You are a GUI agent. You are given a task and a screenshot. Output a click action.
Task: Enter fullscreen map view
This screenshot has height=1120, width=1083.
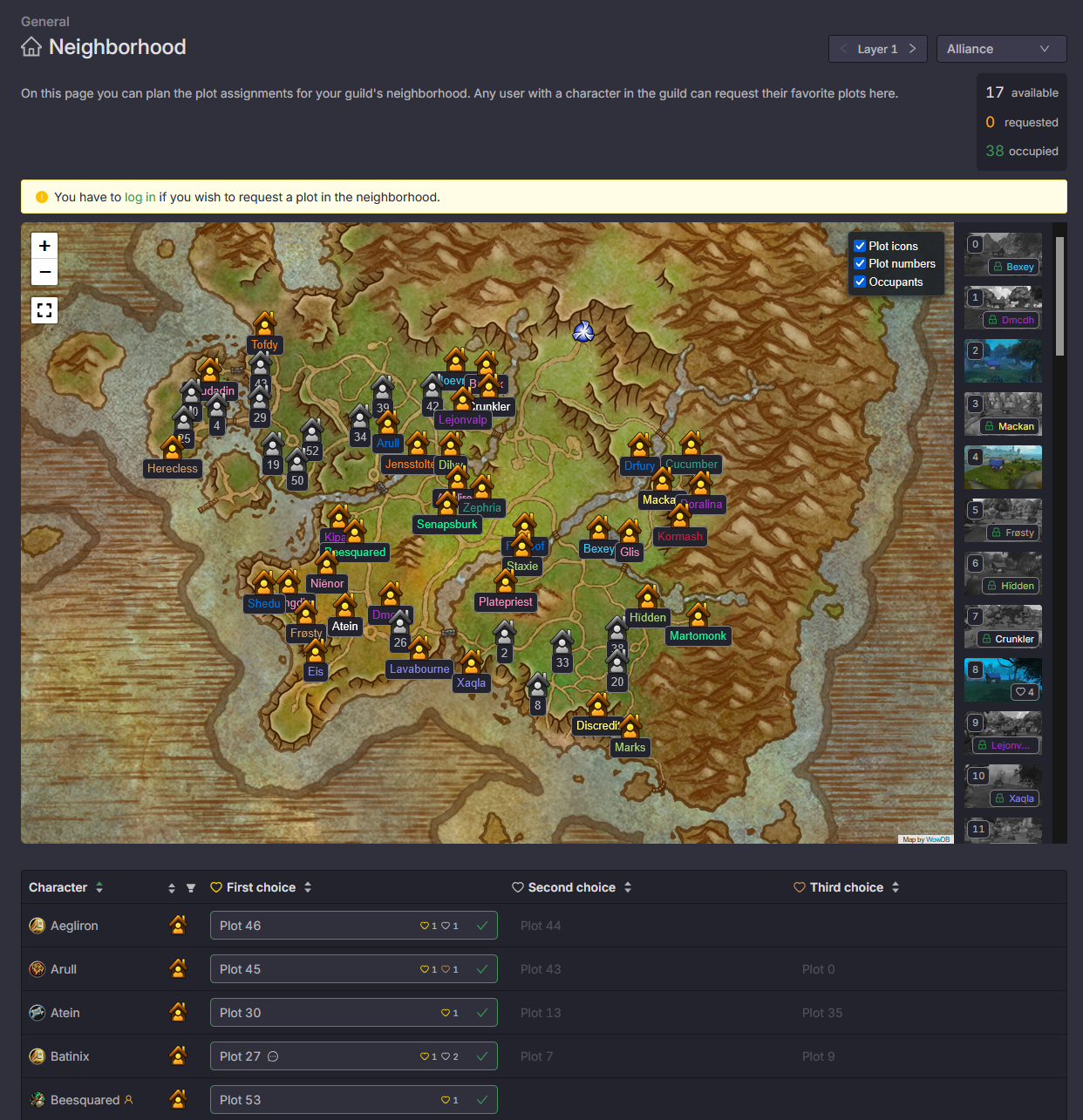44,310
